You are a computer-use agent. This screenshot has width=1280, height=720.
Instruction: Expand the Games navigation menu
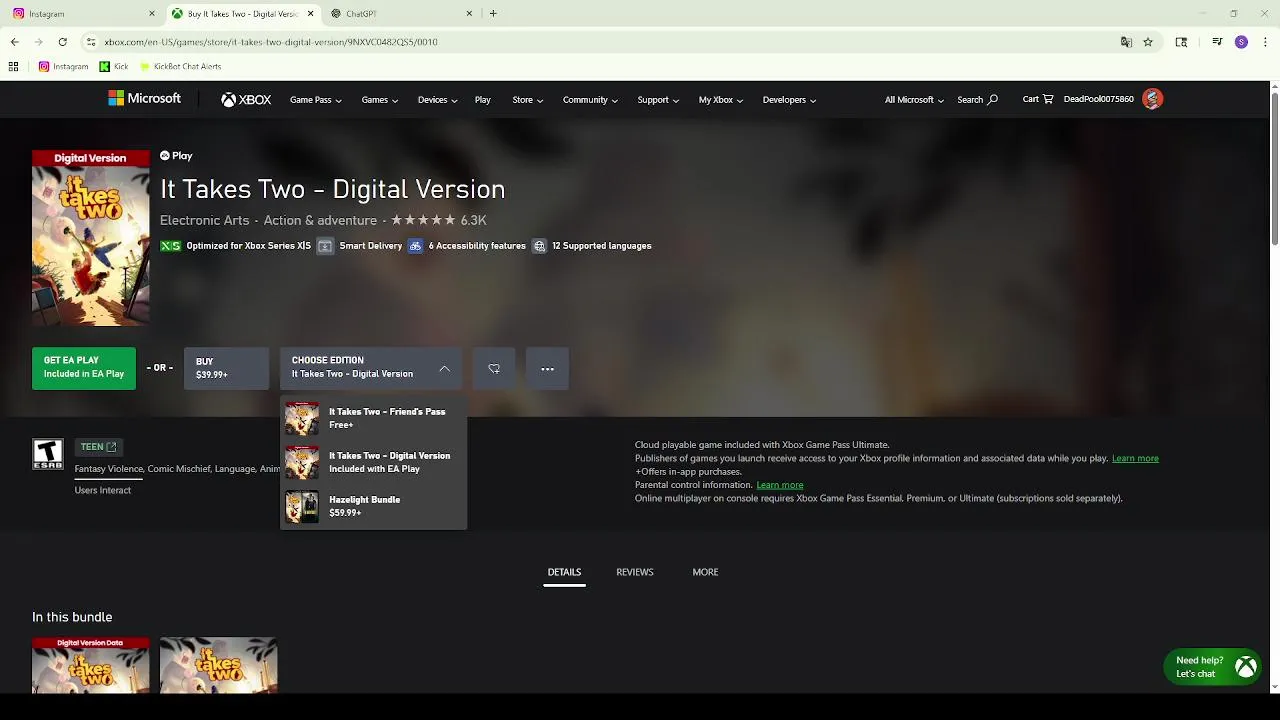380,100
